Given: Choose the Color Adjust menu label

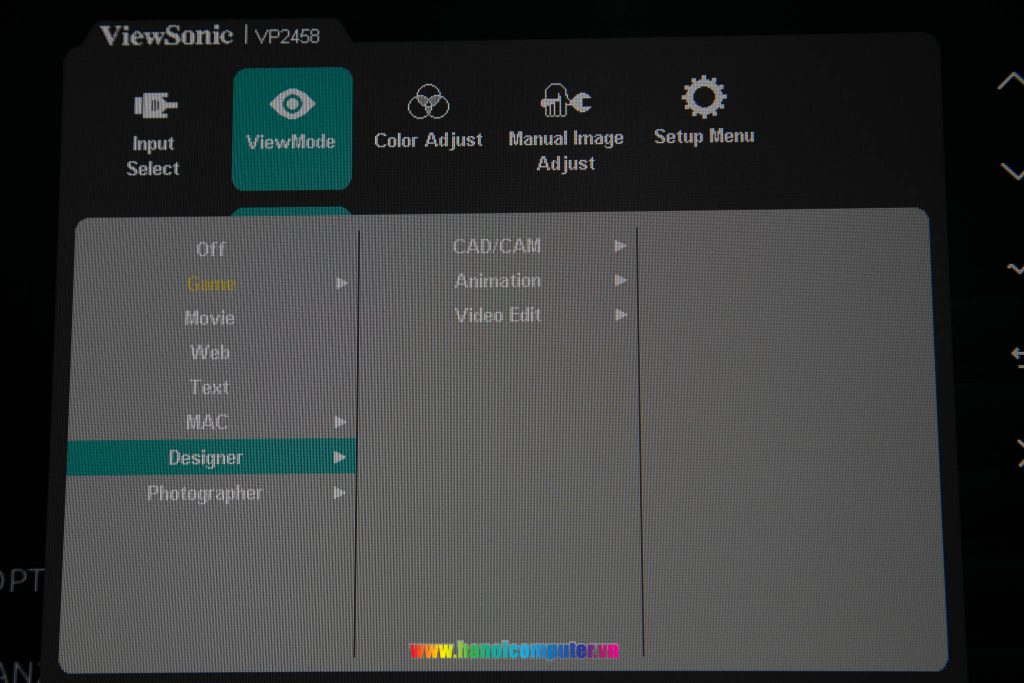Looking at the screenshot, I should tap(428, 140).
